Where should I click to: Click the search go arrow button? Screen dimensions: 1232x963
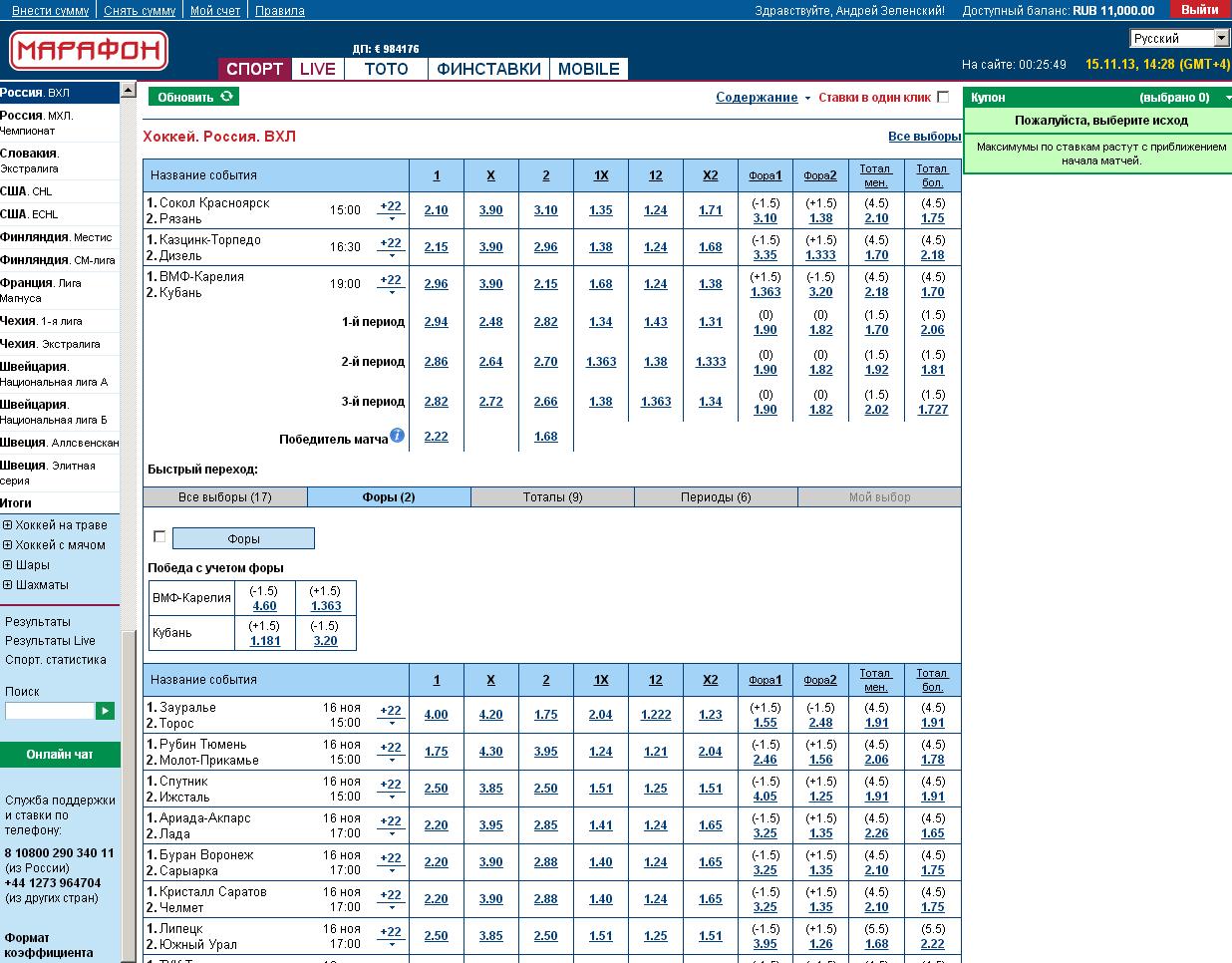(x=105, y=711)
